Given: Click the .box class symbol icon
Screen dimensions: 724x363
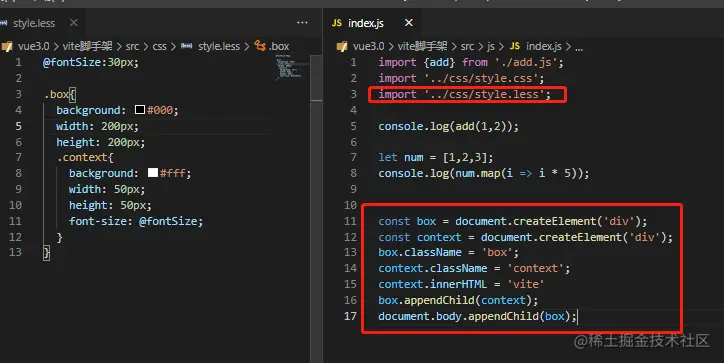Looking at the screenshot, I should pos(260,46).
